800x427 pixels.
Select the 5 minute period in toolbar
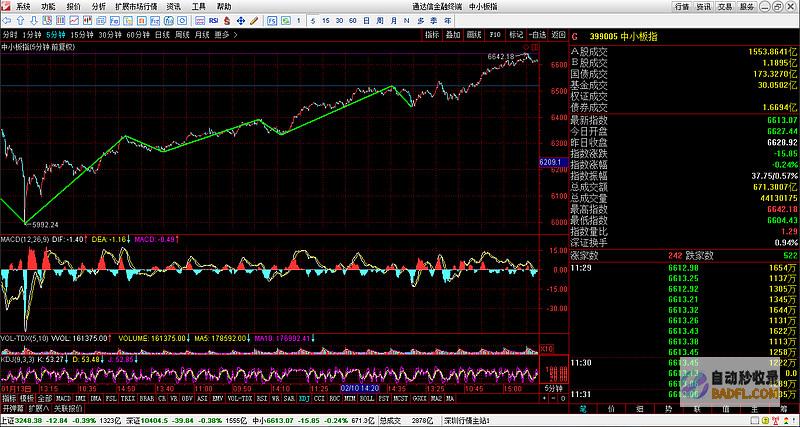coord(313,21)
